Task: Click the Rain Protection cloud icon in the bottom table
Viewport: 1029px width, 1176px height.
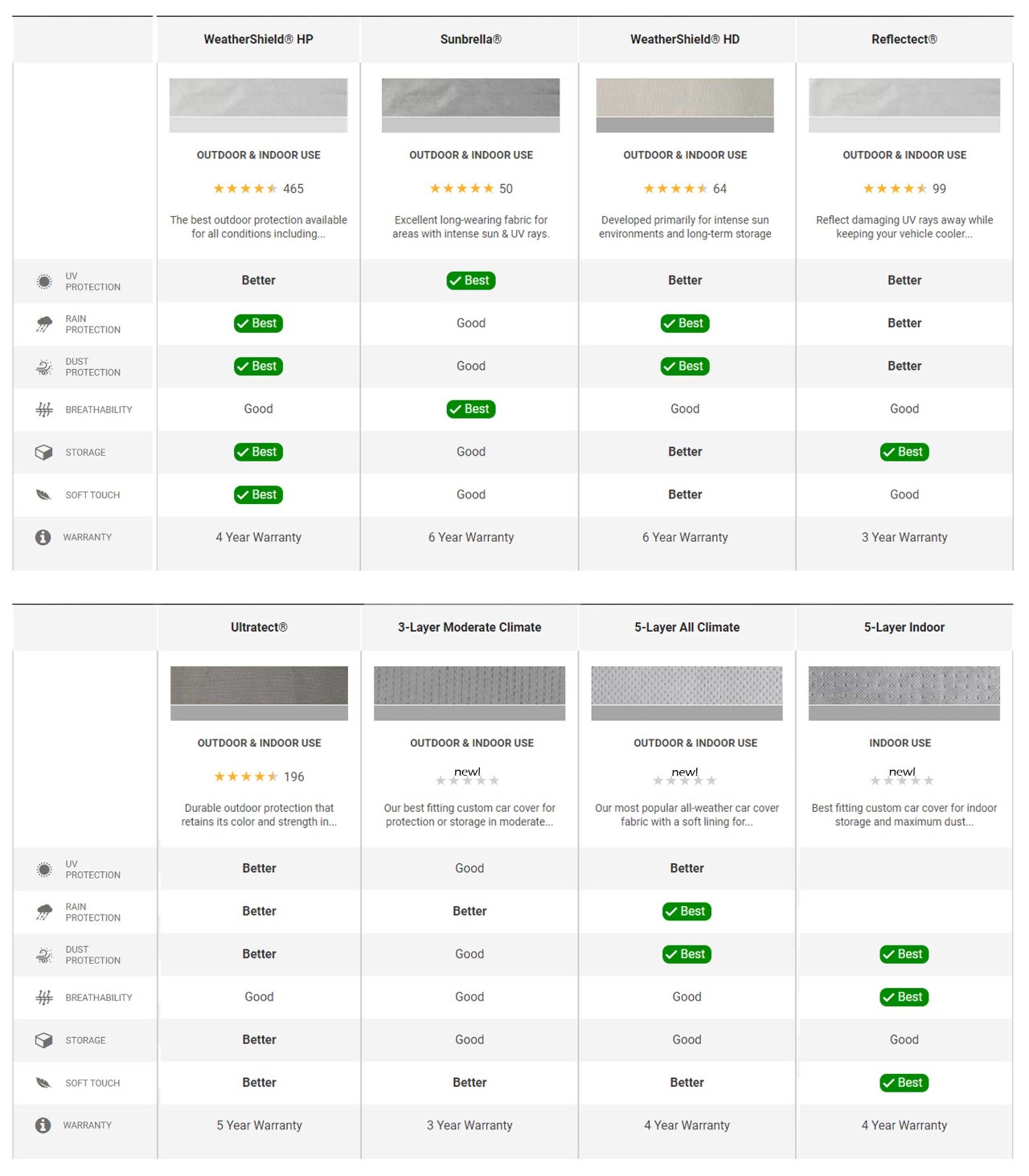Action: 44,912
